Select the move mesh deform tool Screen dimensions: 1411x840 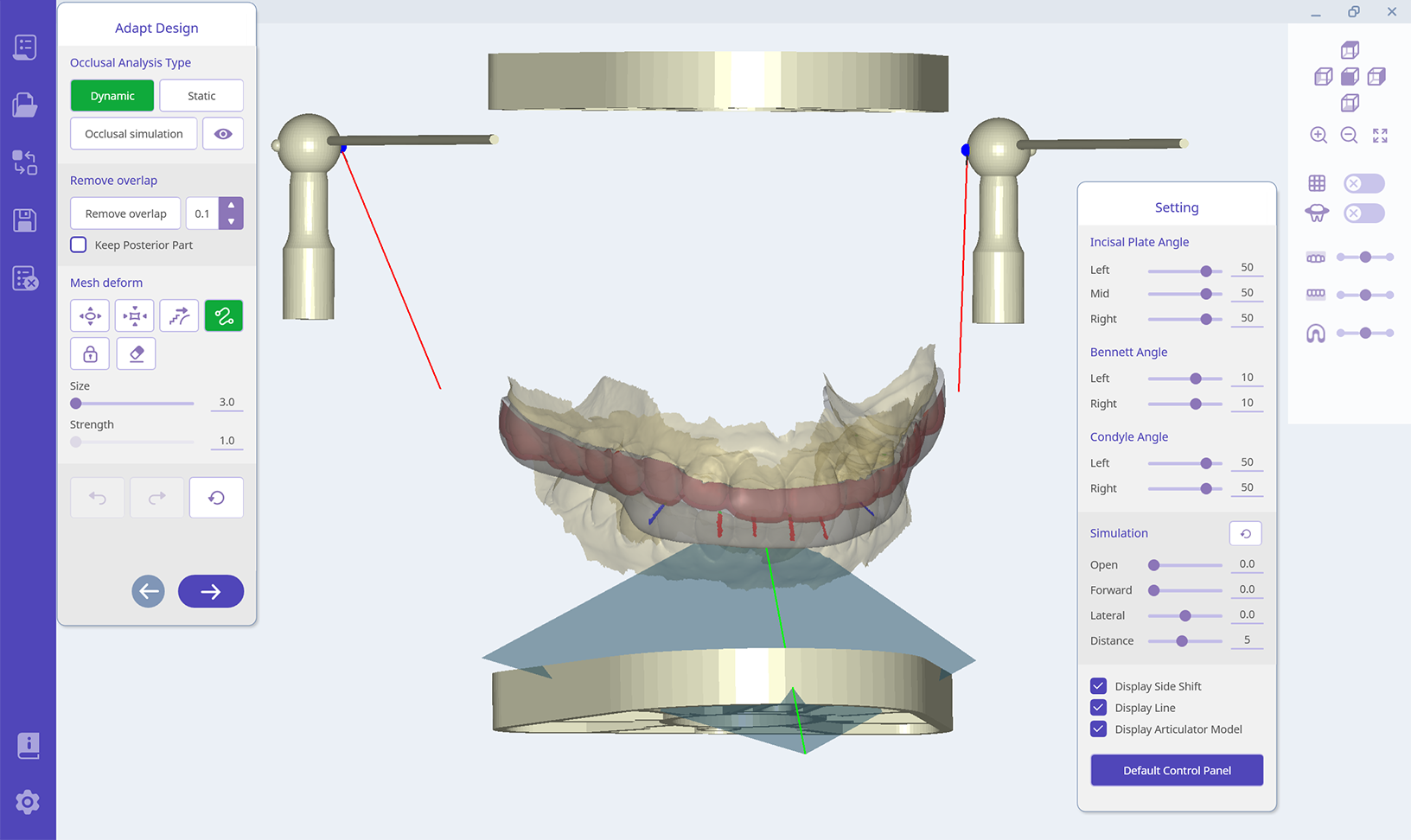tap(90, 316)
